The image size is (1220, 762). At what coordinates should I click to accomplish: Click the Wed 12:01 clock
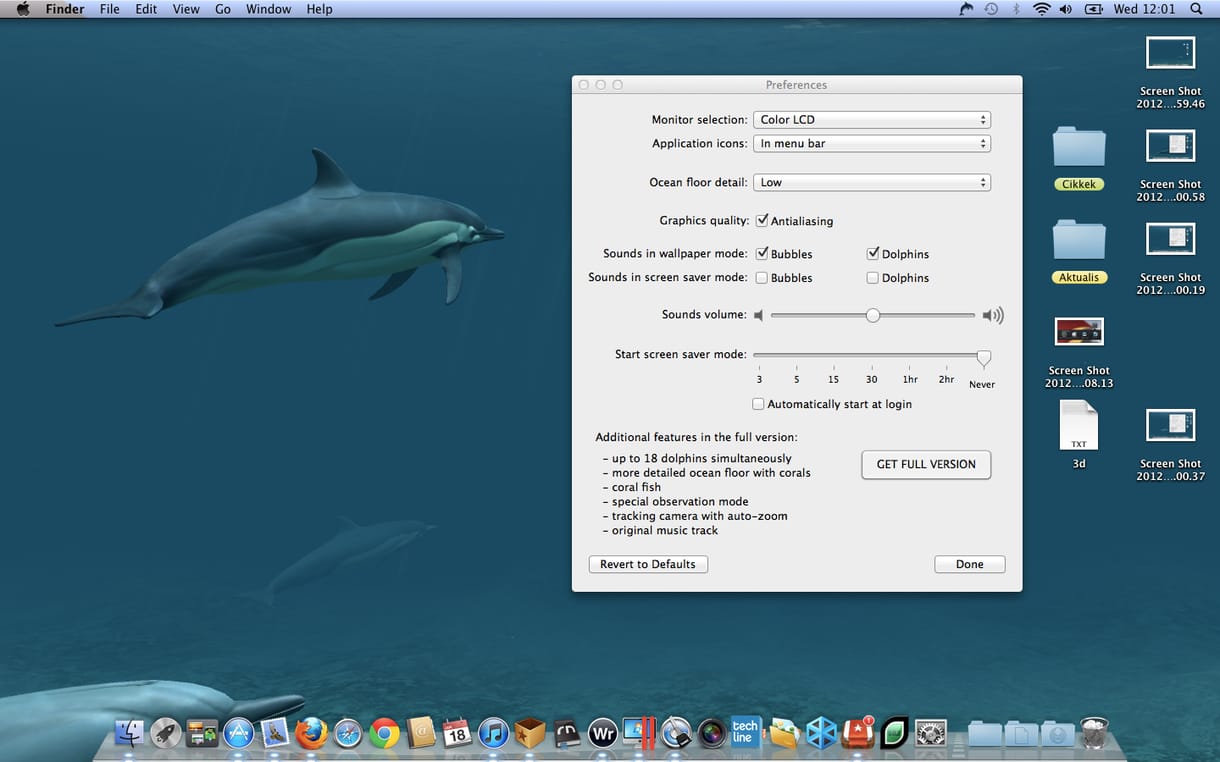(x=1145, y=9)
